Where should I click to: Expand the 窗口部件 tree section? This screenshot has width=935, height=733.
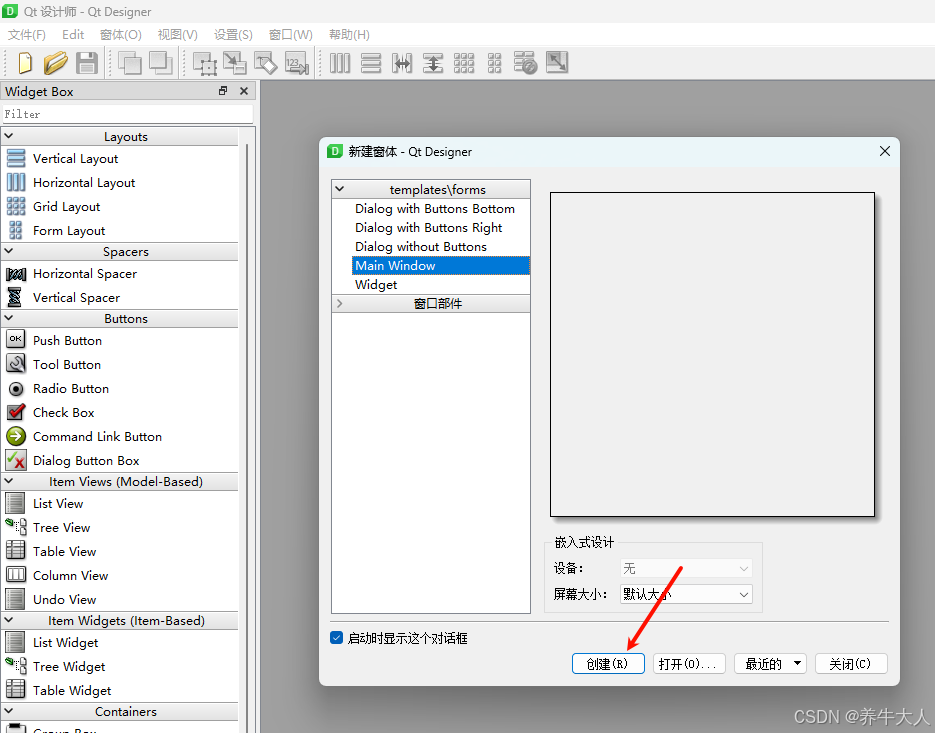[340, 304]
